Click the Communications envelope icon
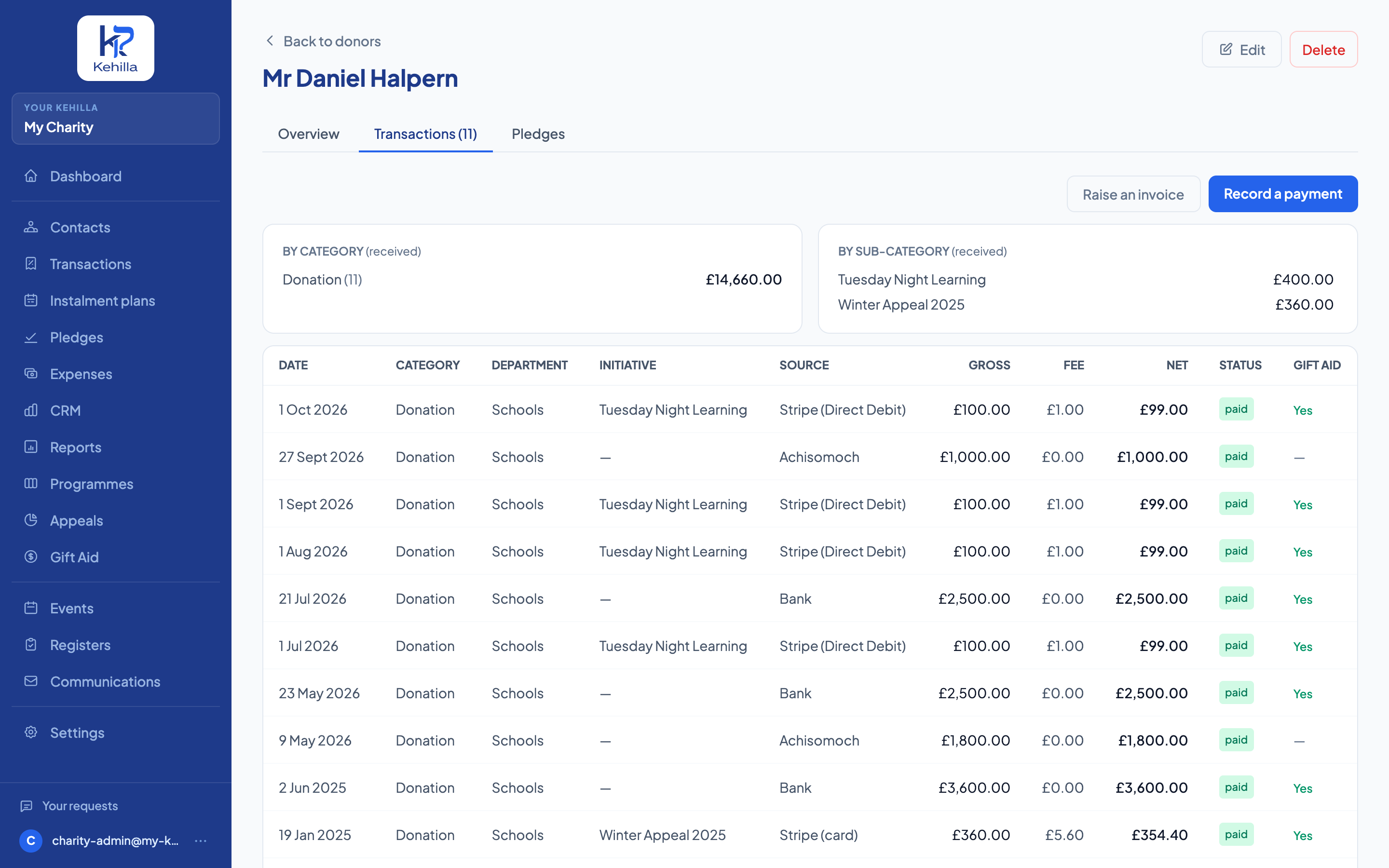 (x=31, y=681)
